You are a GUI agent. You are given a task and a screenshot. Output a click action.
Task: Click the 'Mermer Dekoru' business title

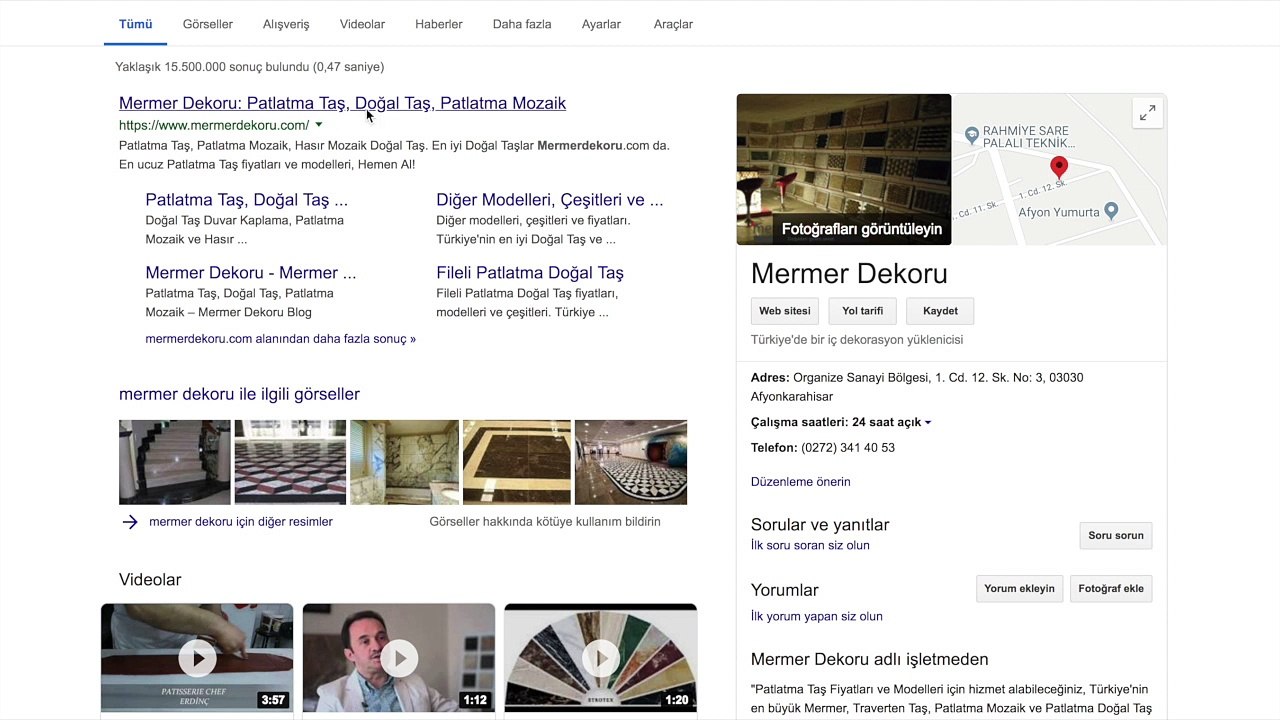849,274
